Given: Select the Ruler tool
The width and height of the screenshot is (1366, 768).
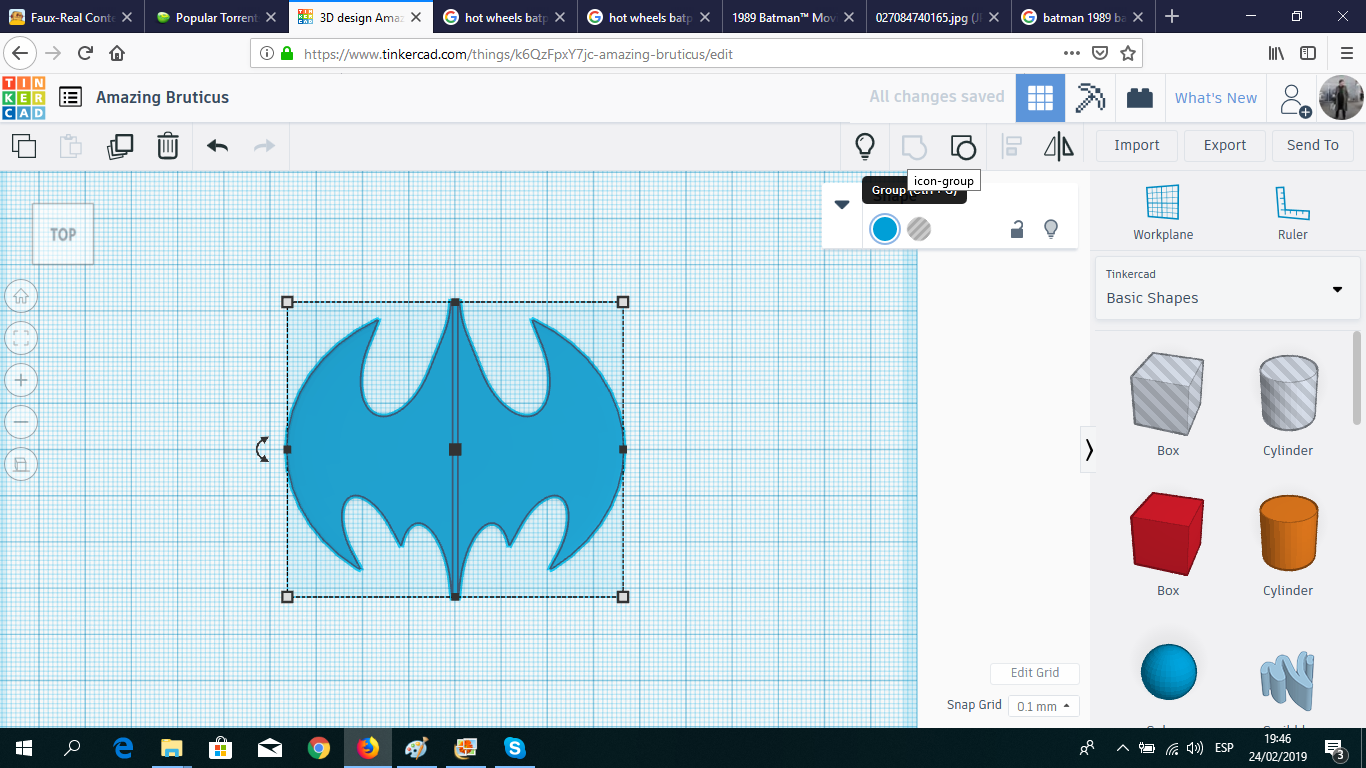Looking at the screenshot, I should point(1292,213).
